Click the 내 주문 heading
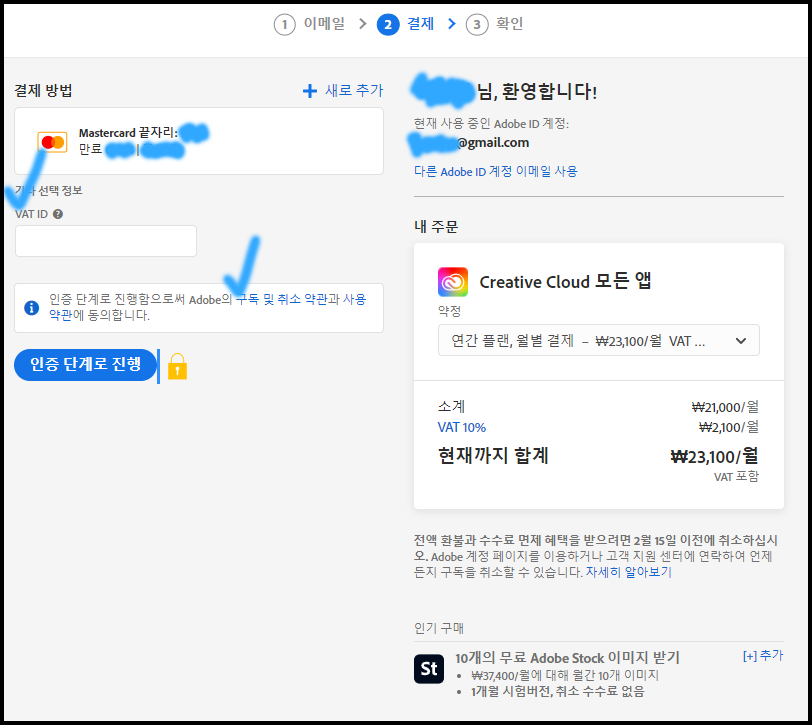Viewport: 812px width, 725px height. point(436,227)
